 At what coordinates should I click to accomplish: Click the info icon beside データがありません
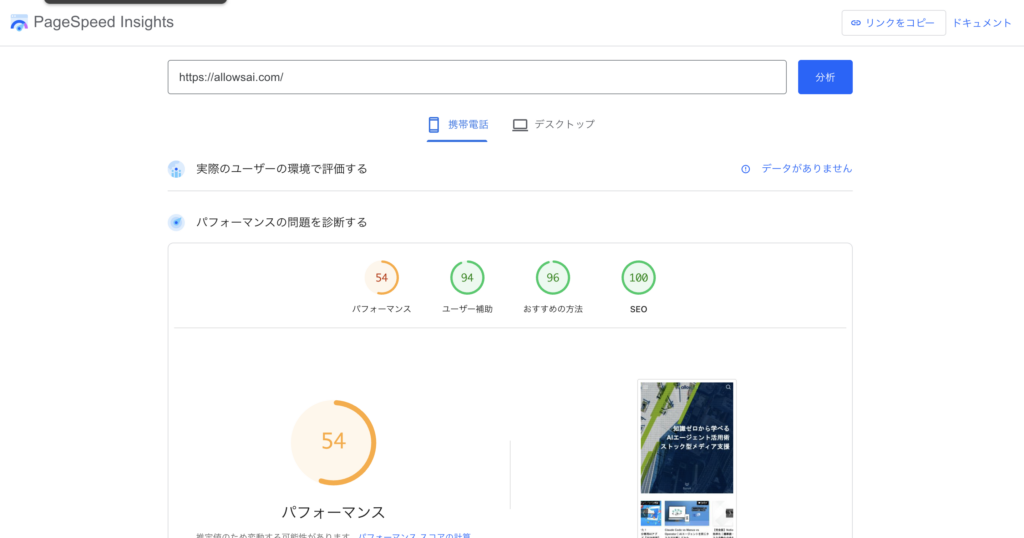(745, 169)
